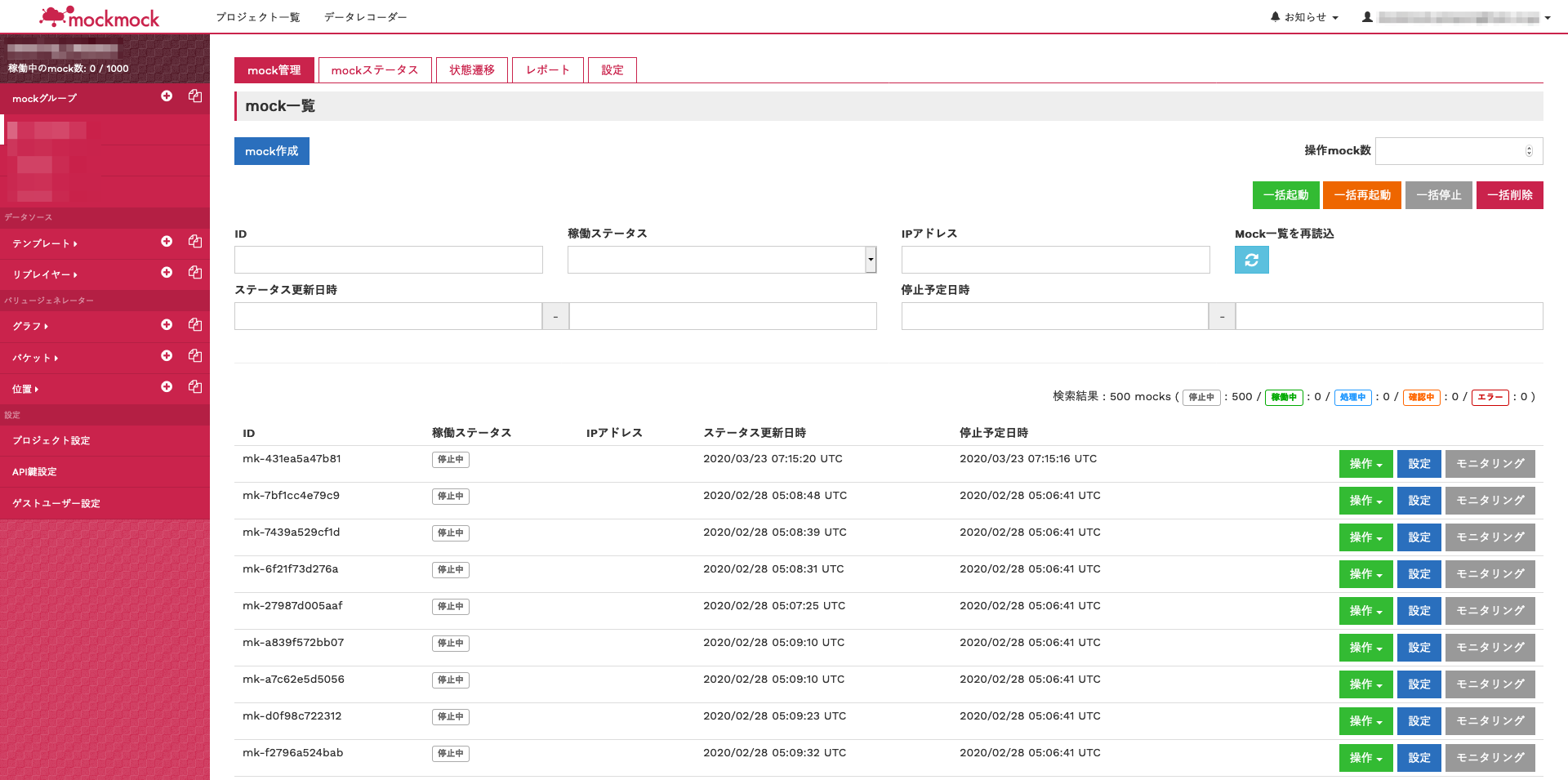Switch to the レポート tab

[x=547, y=69]
